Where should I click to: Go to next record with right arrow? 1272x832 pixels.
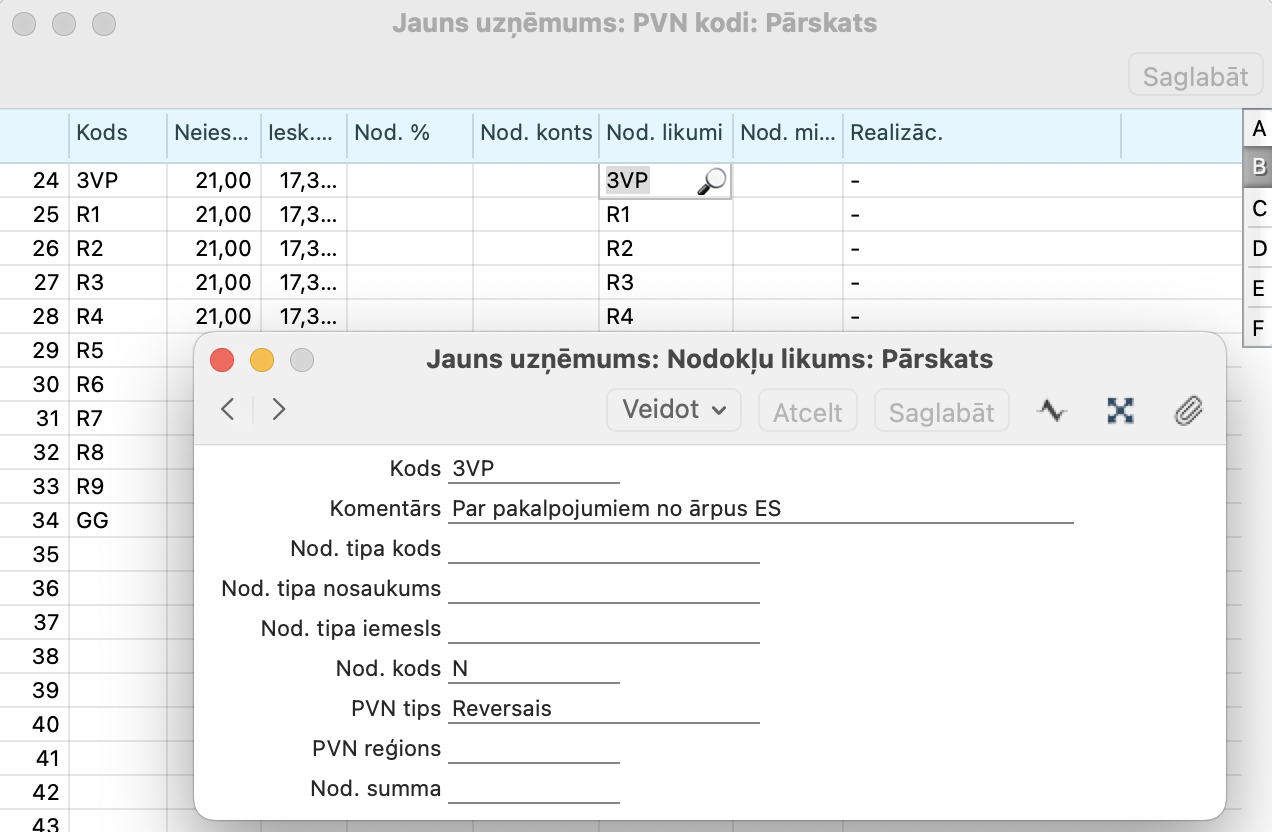[279, 409]
